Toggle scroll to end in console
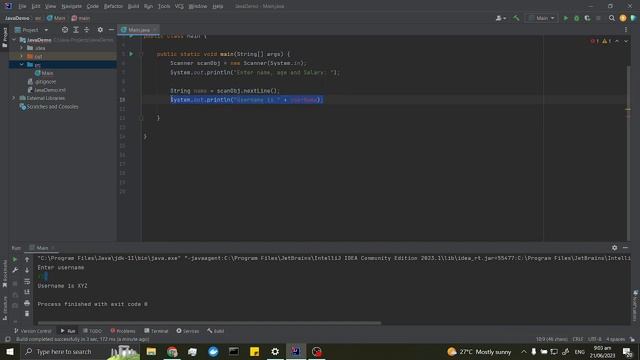Image resolution: width=640 pixels, height=360 pixels. click(x=27, y=292)
